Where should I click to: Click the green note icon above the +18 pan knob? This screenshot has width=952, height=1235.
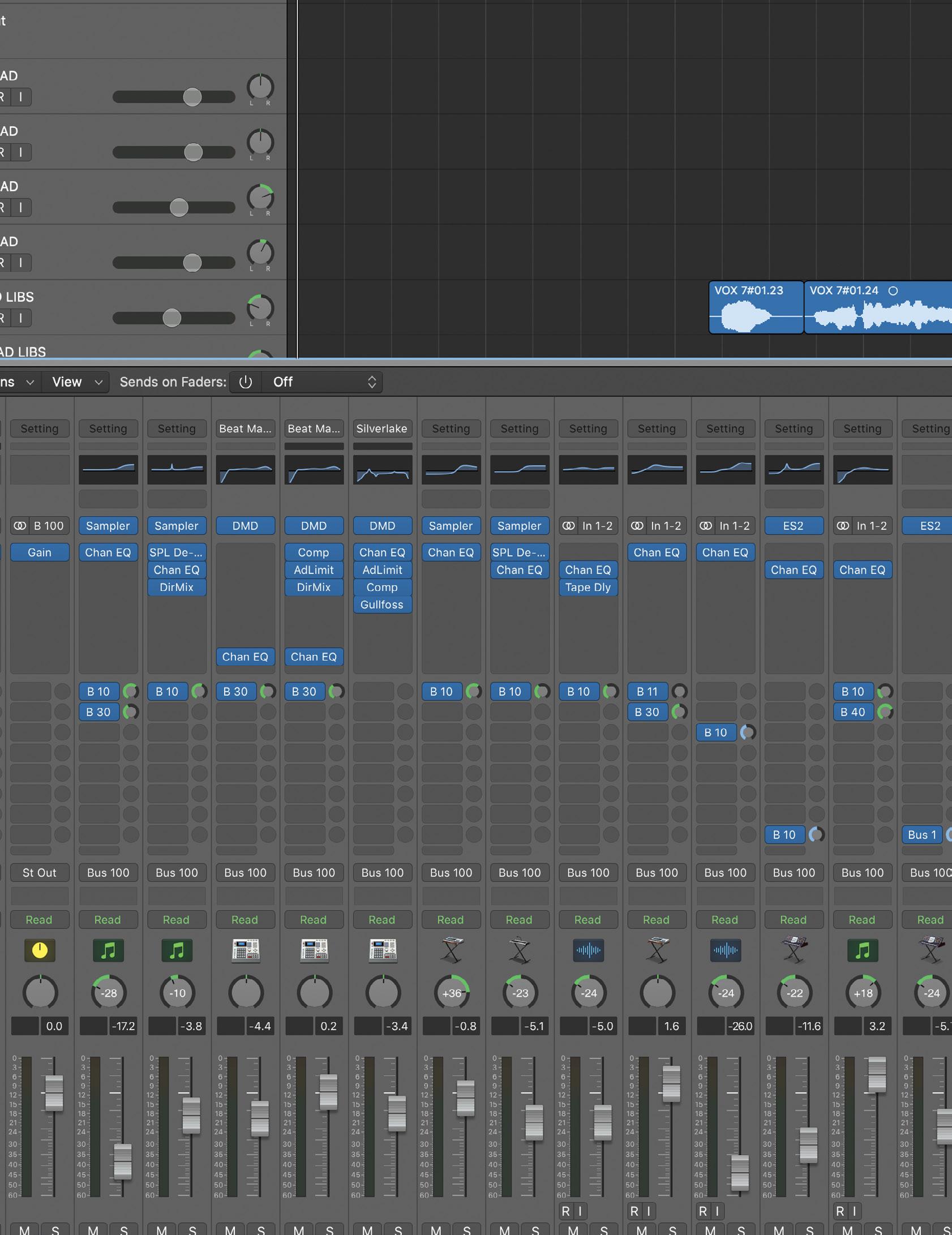(x=862, y=950)
